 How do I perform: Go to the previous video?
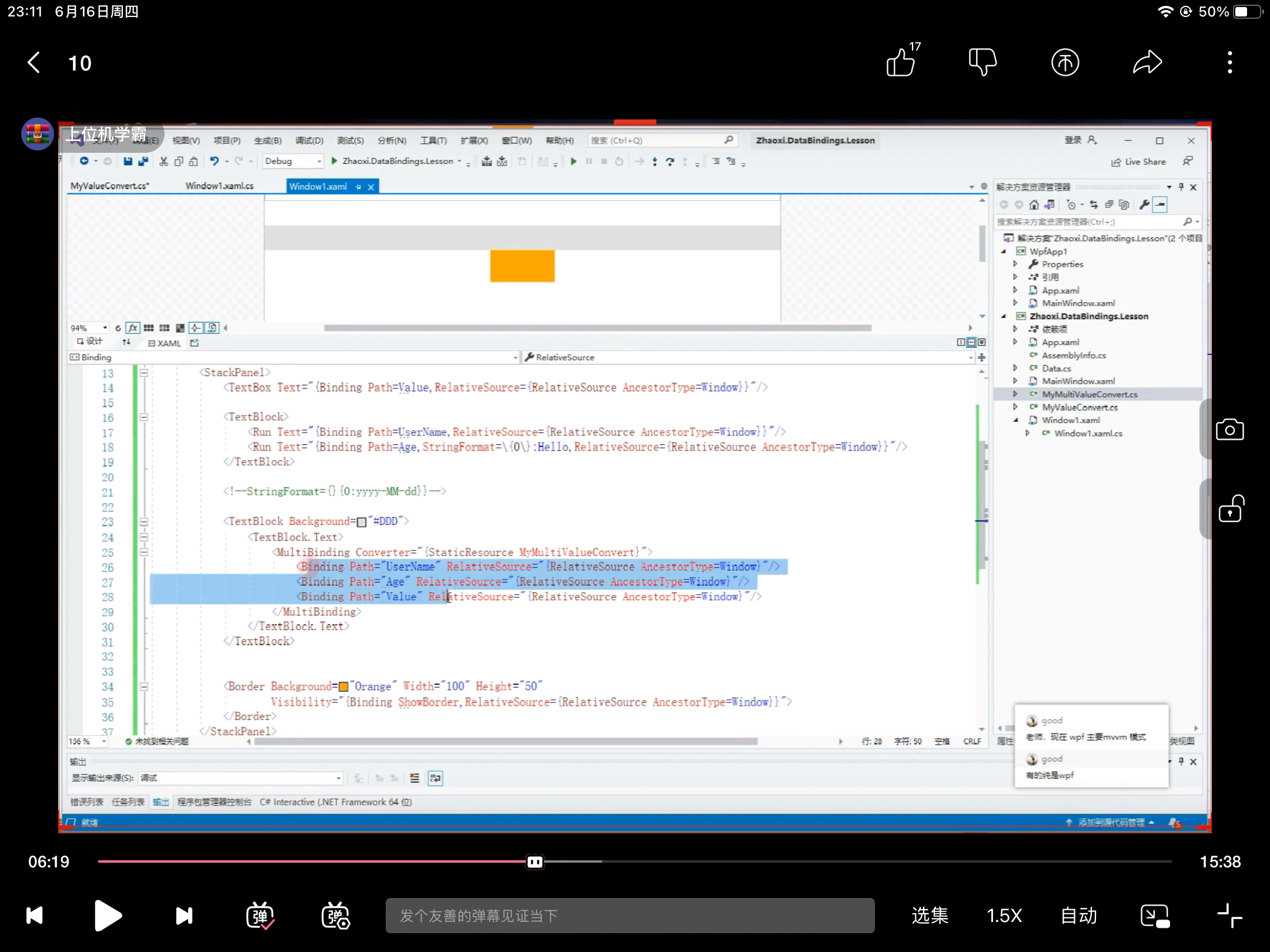coord(35,916)
